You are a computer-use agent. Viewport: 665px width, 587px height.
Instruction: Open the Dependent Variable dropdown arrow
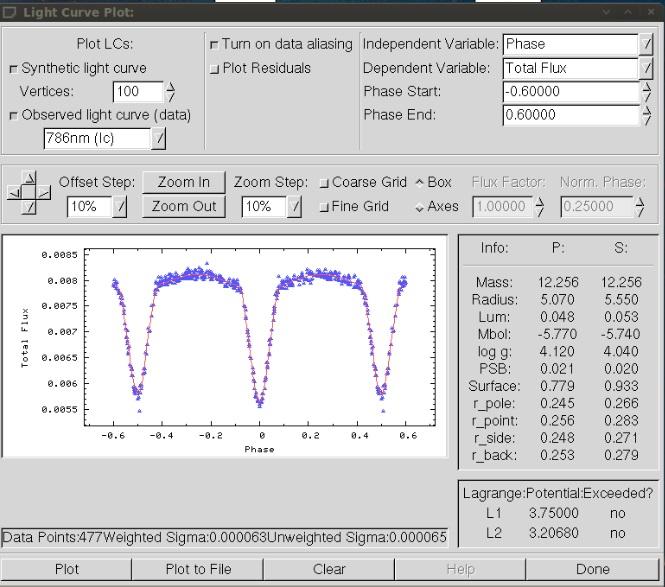tap(646, 68)
